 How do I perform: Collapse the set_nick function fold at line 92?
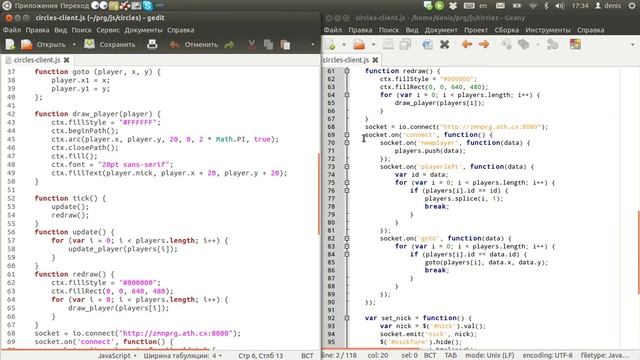[347, 318]
